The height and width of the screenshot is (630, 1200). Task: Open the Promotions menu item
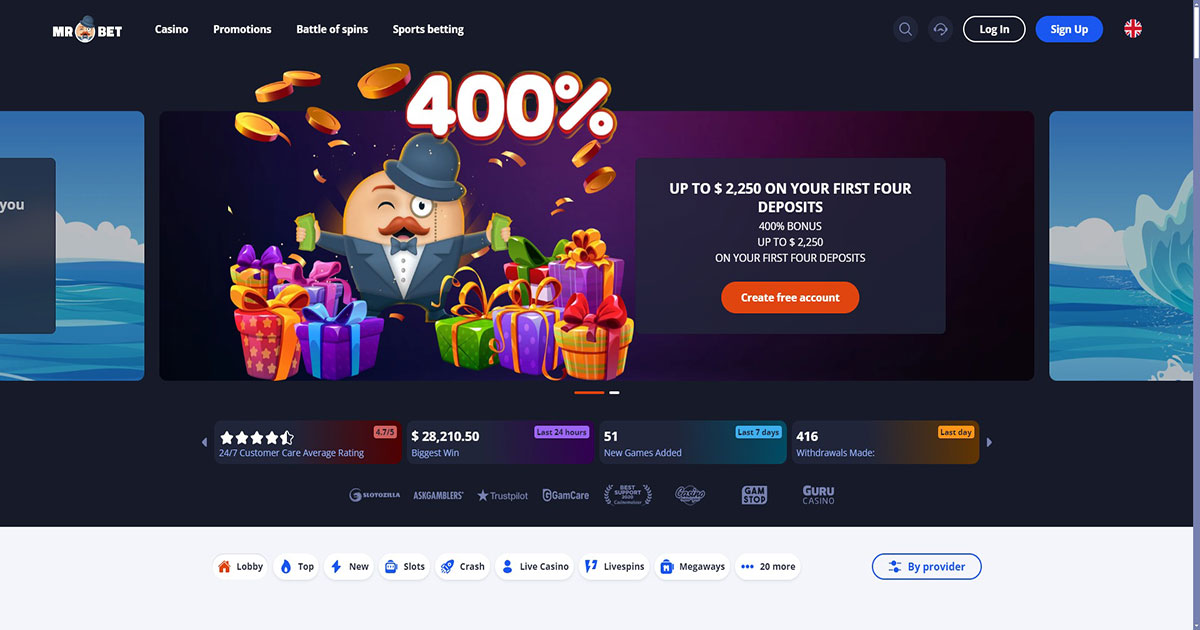coord(242,29)
